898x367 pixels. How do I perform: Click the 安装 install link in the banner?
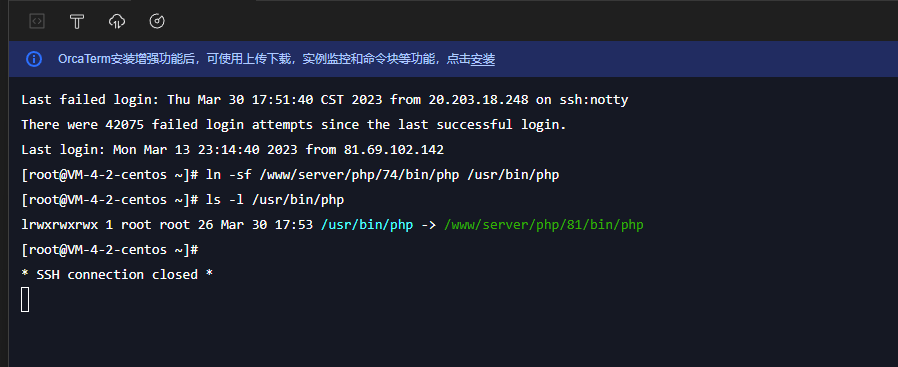click(483, 59)
